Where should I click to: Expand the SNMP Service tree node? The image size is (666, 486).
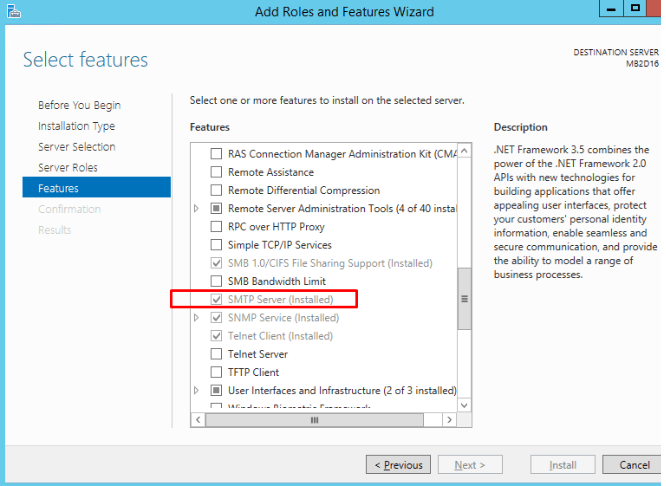(x=196, y=318)
